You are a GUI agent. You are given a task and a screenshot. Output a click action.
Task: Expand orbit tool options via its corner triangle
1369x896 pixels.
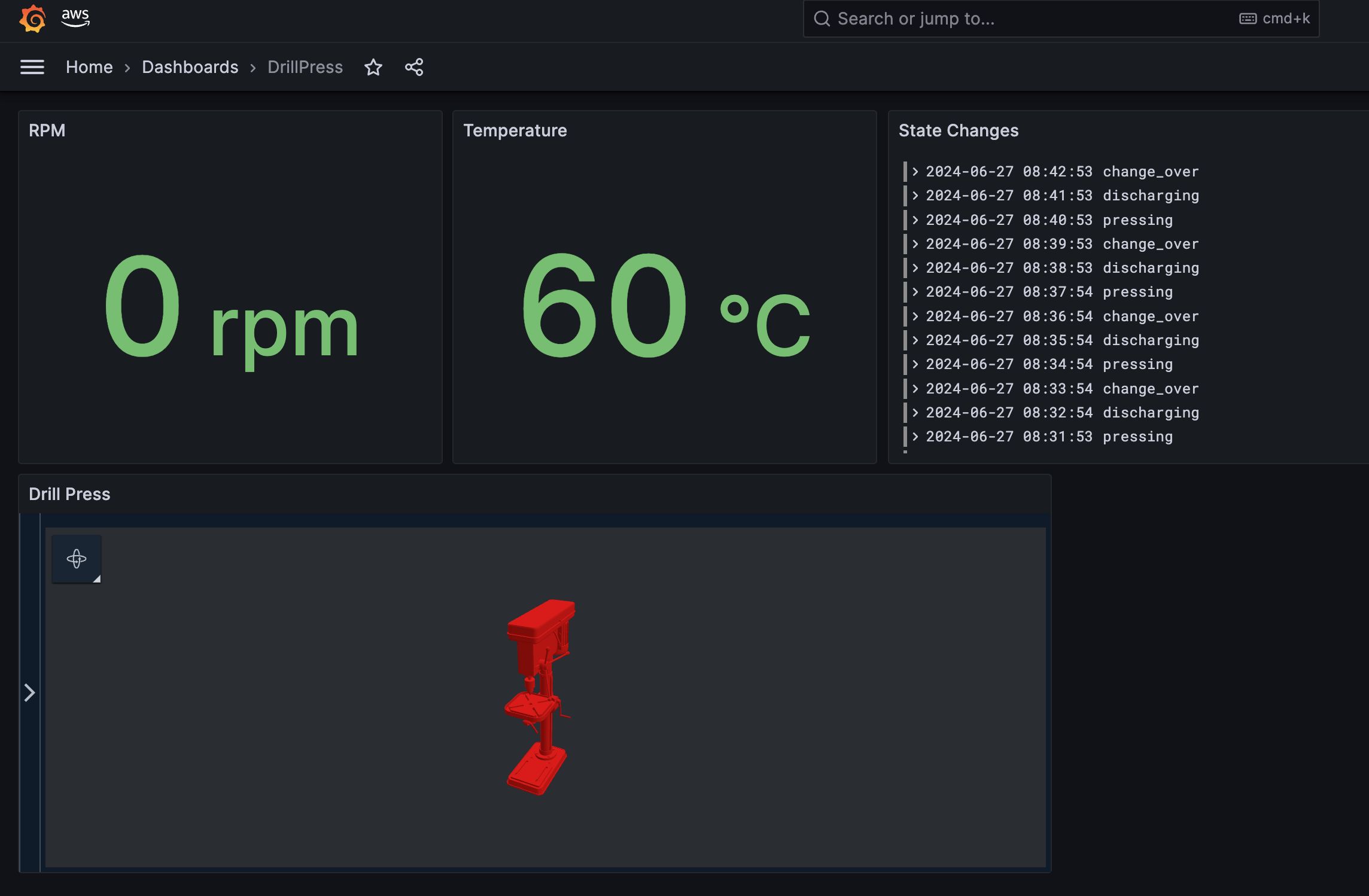point(96,579)
